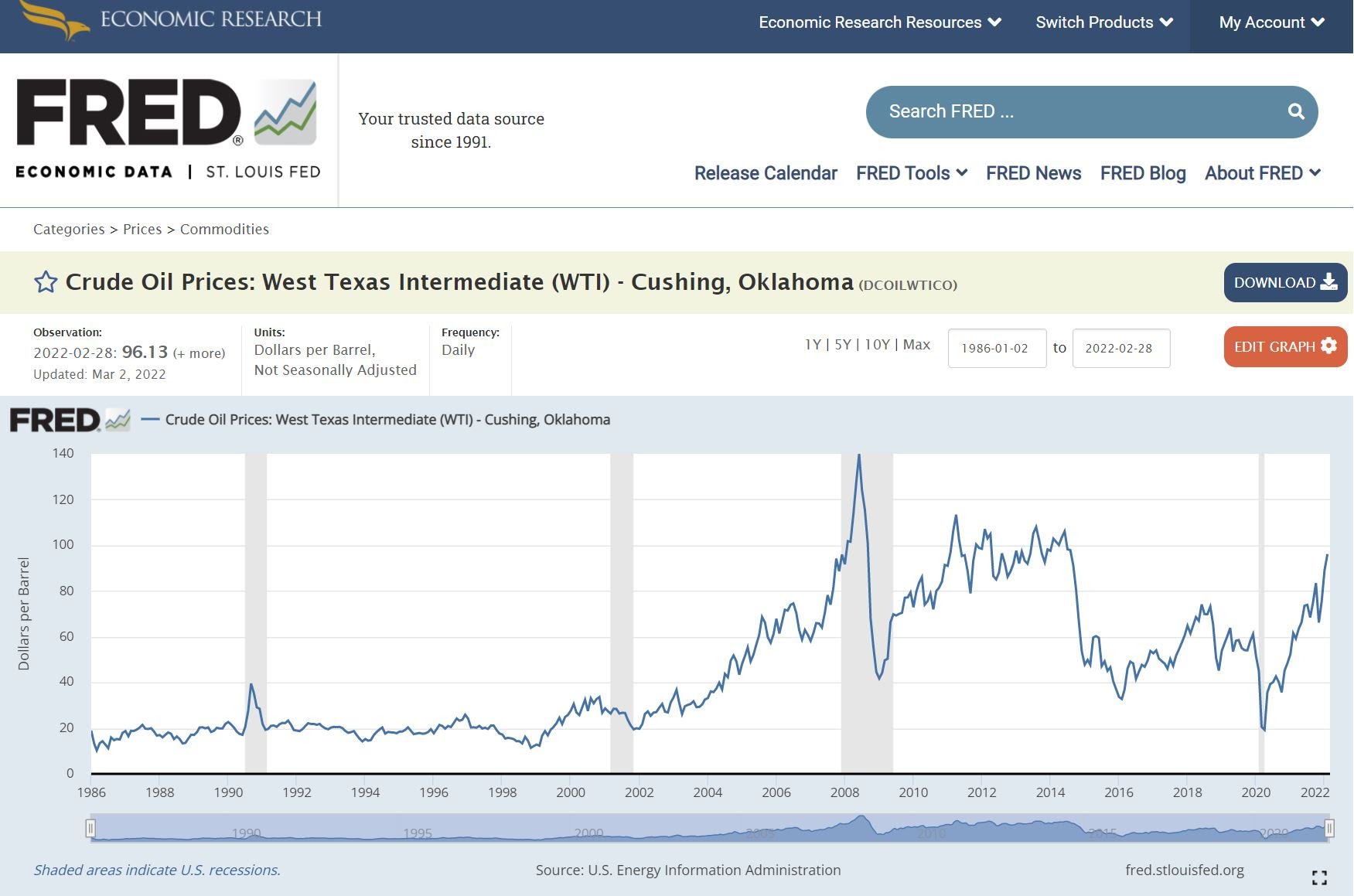Image resolution: width=1354 pixels, height=896 pixels.
Task: Open the My Account dropdown
Action: pyautogui.click(x=1271, y=22)
